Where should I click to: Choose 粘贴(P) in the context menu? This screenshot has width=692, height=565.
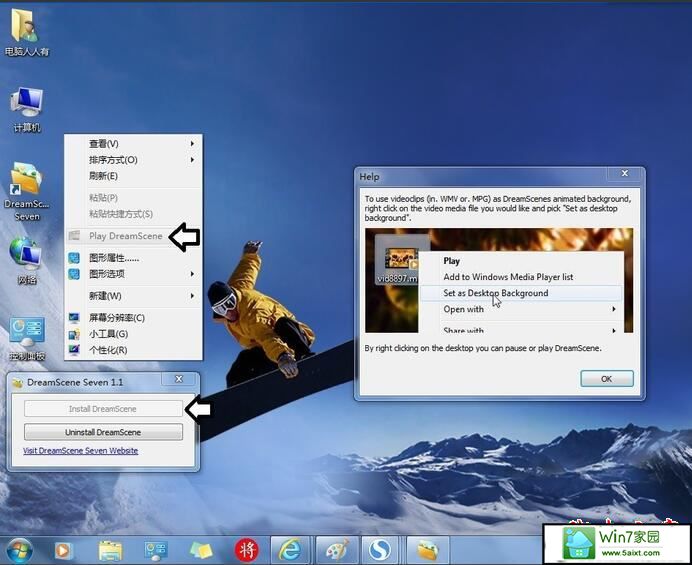pos(133,198)
